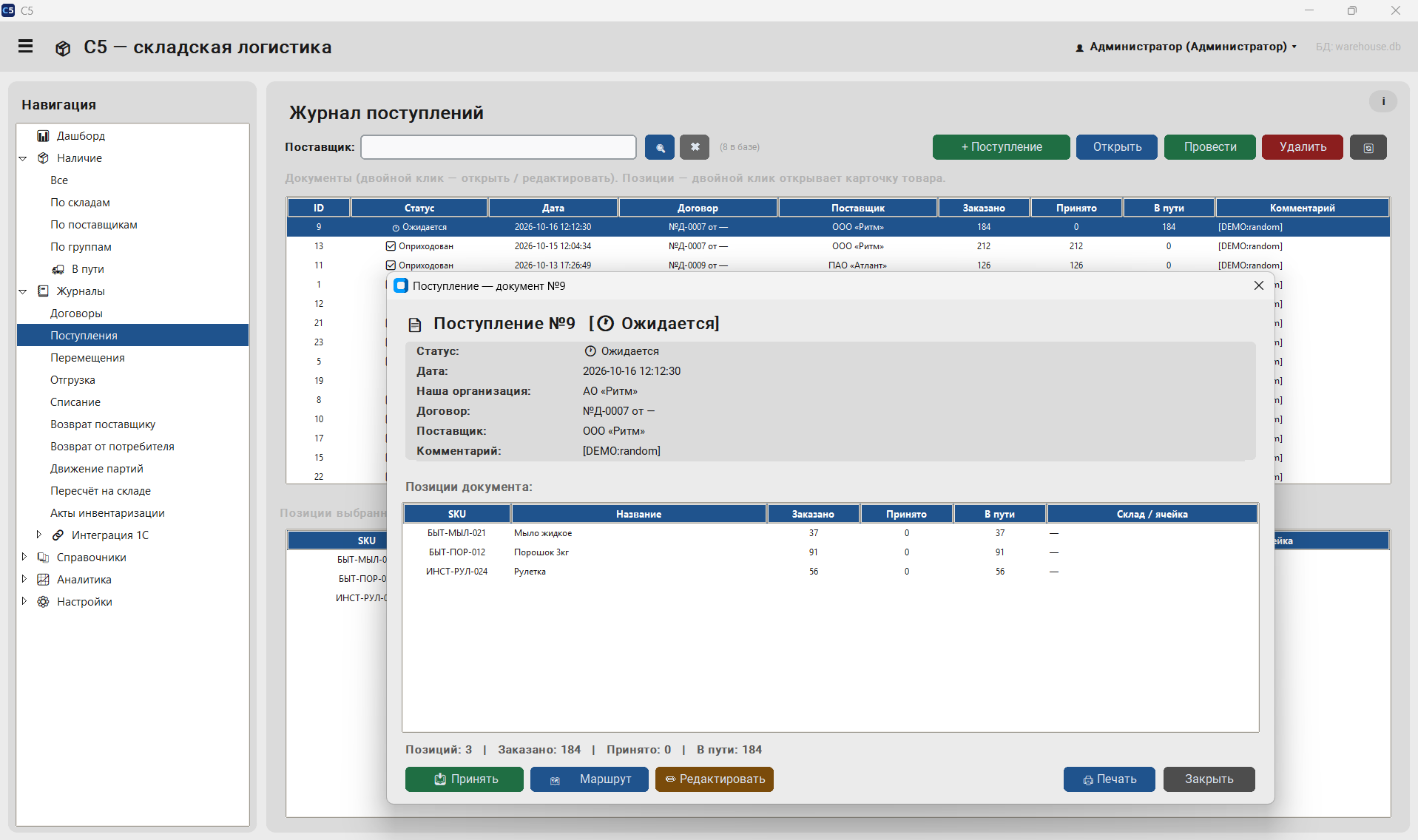Click the C5 box logo icon
Viewport: 1418px width, 840px height.
click(x=63, y=48)
